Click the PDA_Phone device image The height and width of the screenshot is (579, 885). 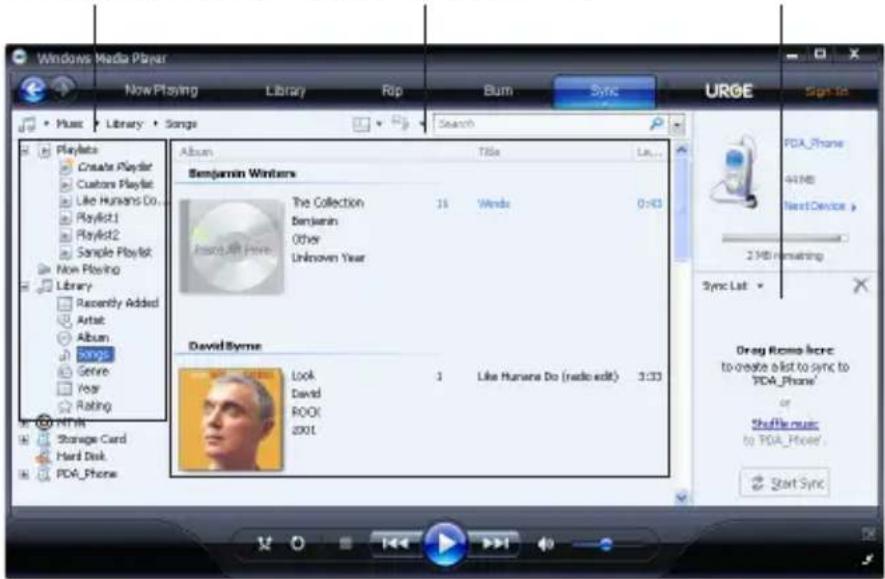[734, 171]
